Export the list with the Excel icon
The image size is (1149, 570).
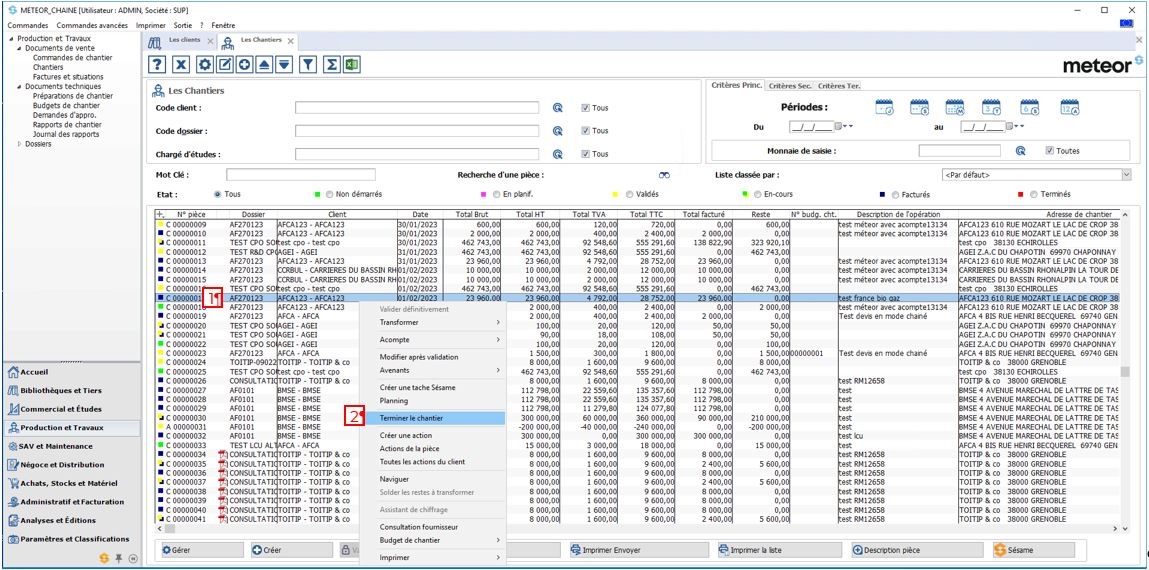[x=352, y=65]
